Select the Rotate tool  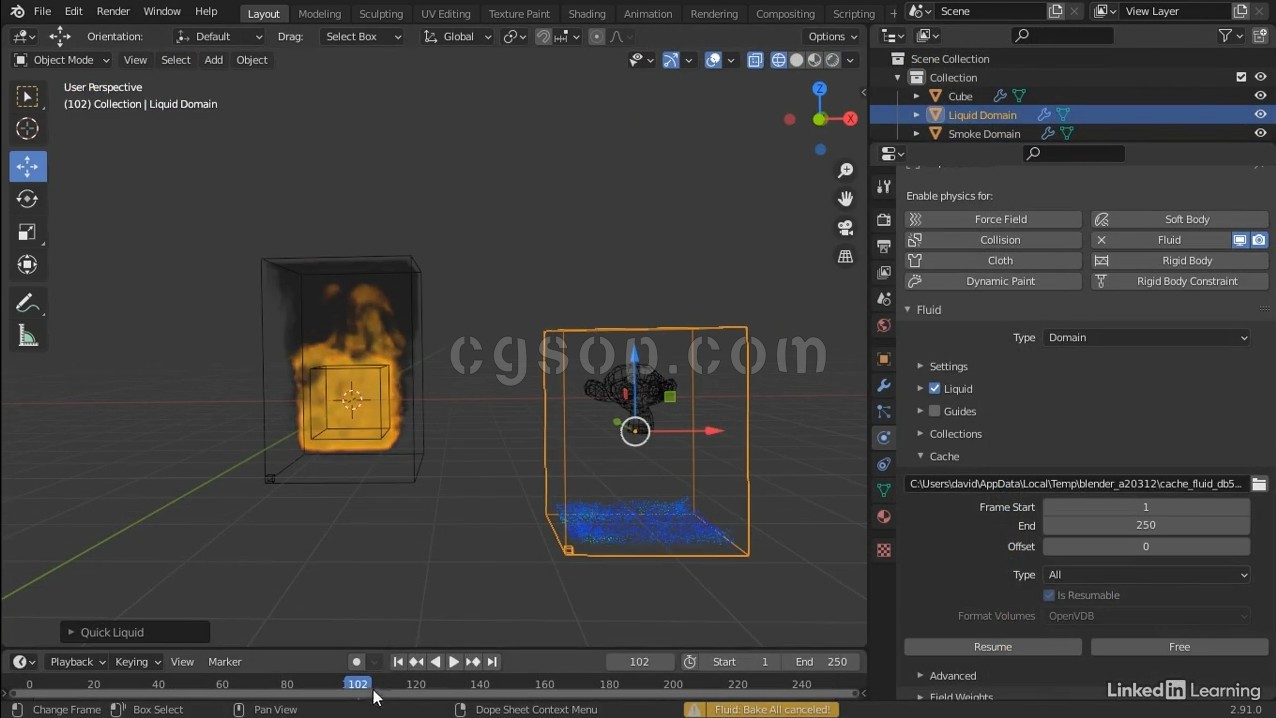click(28, 199)
